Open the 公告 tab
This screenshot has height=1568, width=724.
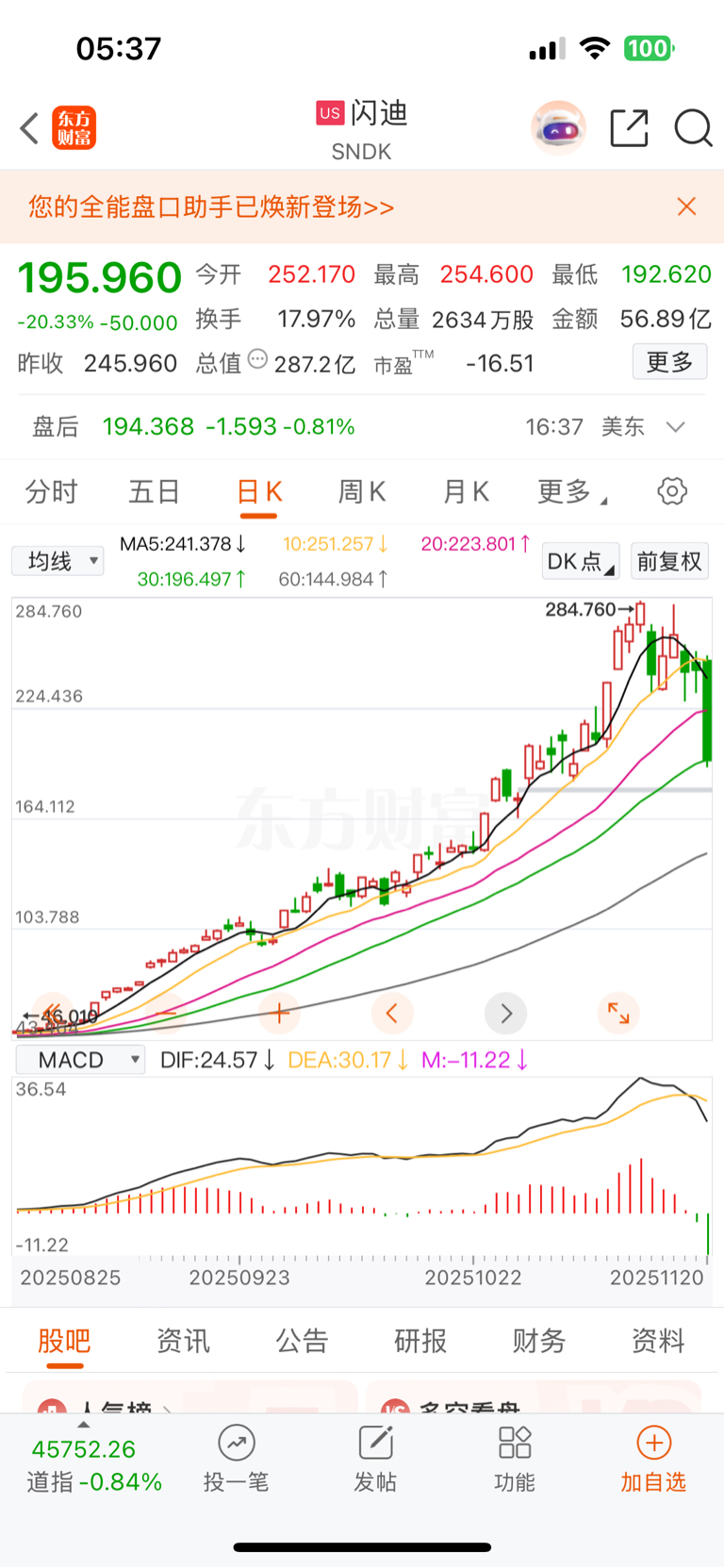point(302,1341)
